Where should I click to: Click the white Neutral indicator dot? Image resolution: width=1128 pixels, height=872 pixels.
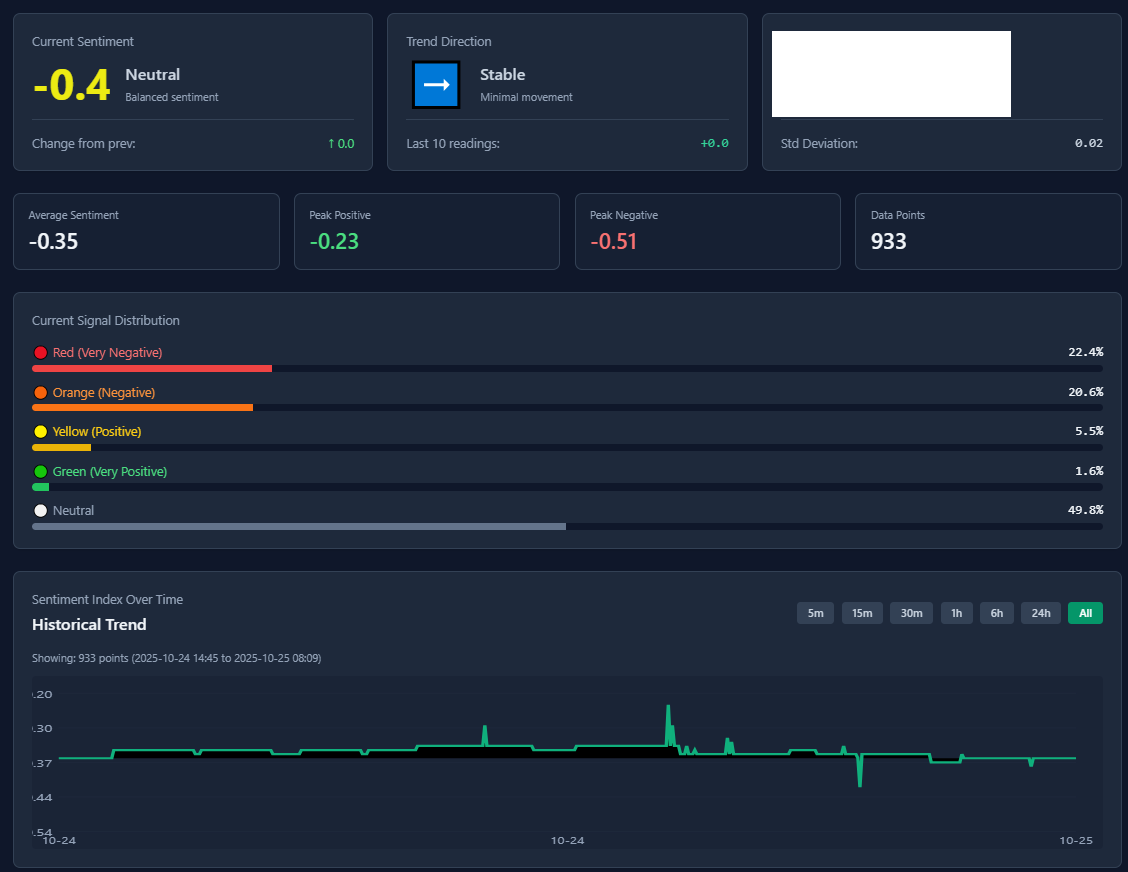[40, 511]
